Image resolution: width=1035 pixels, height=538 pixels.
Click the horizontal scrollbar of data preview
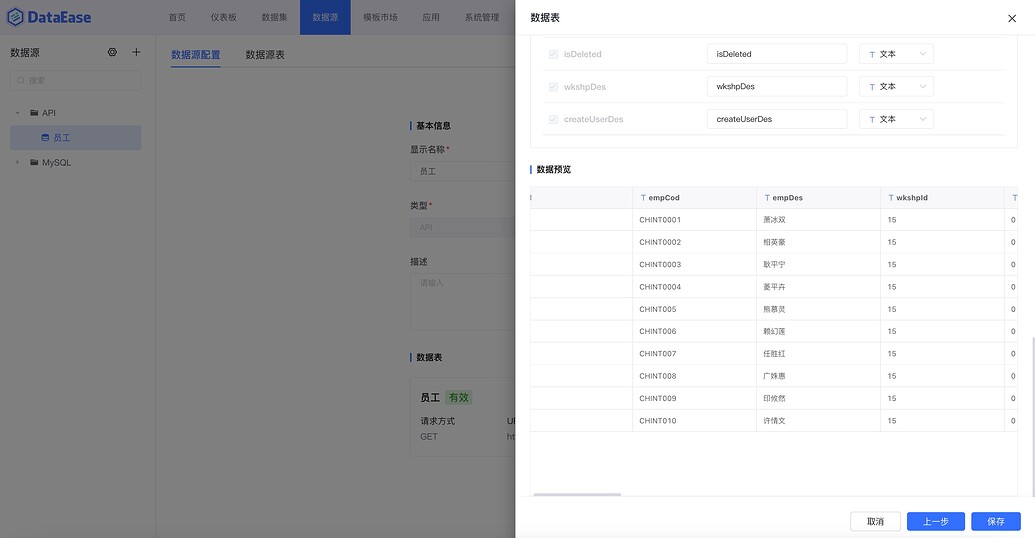[577, 494]
